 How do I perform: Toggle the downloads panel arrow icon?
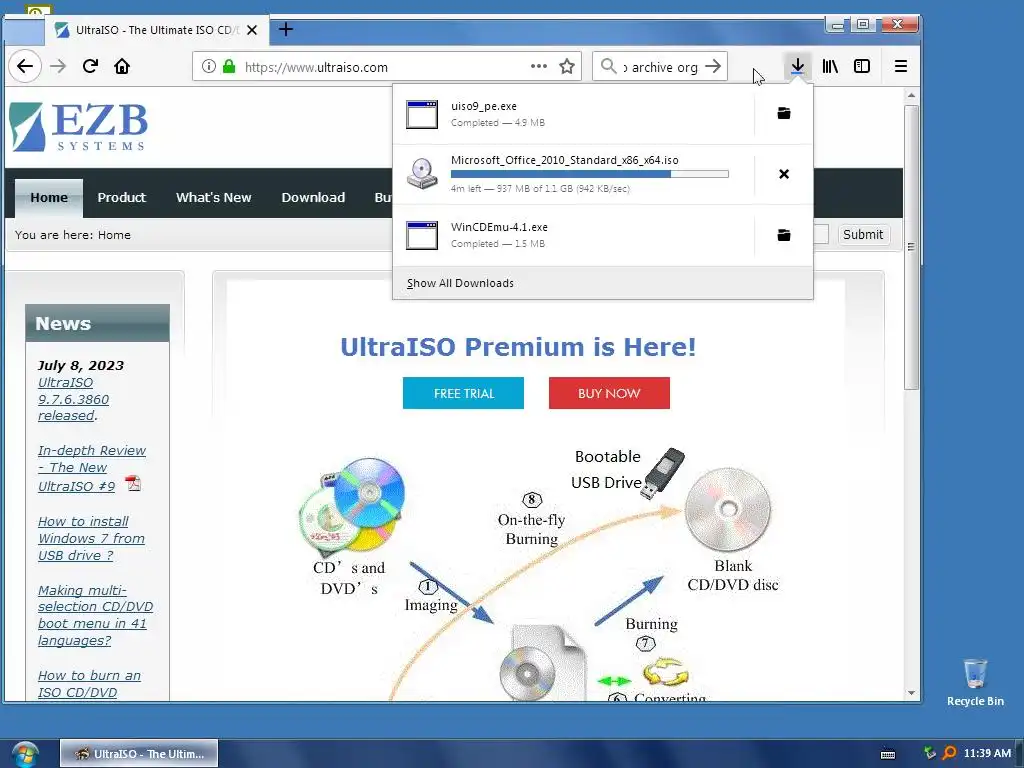797,66
